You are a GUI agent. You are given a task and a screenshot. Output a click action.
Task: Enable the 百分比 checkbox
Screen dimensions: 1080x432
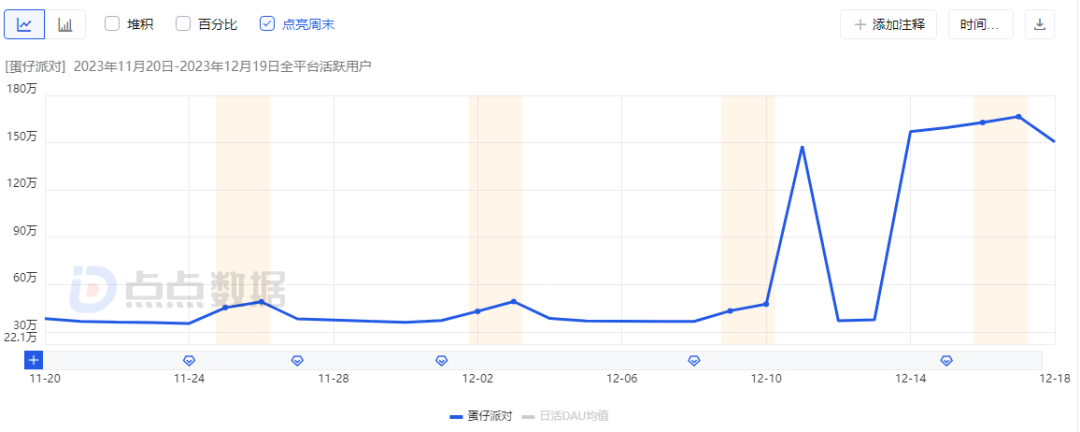coord(183,23)
